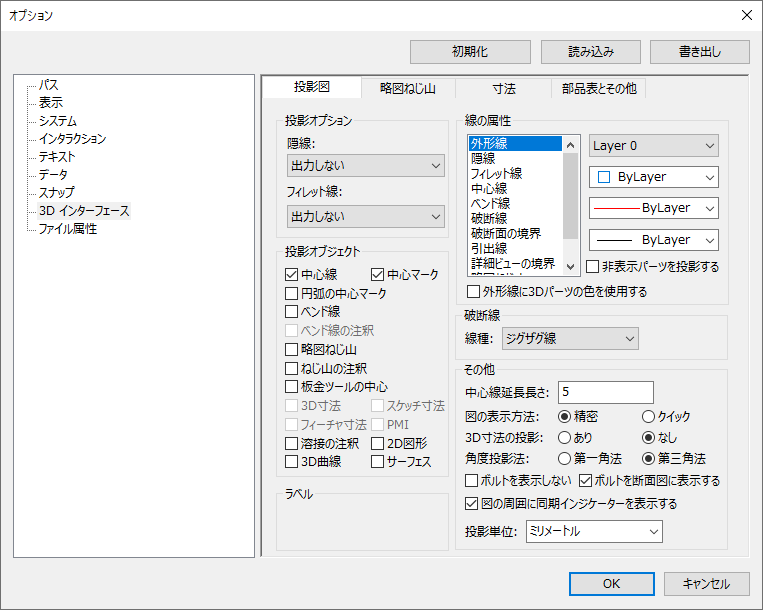
Task: Click the 読み込み button
Action: (591, 52)
